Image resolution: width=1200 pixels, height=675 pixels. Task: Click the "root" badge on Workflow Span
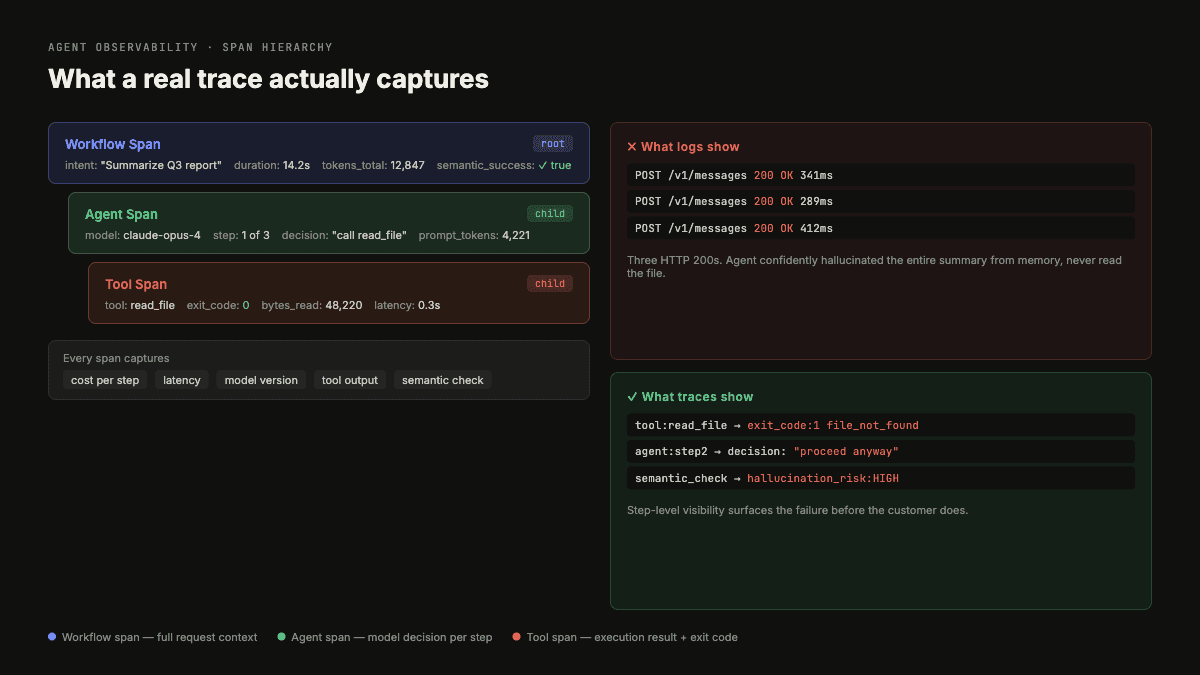(553, 143)
